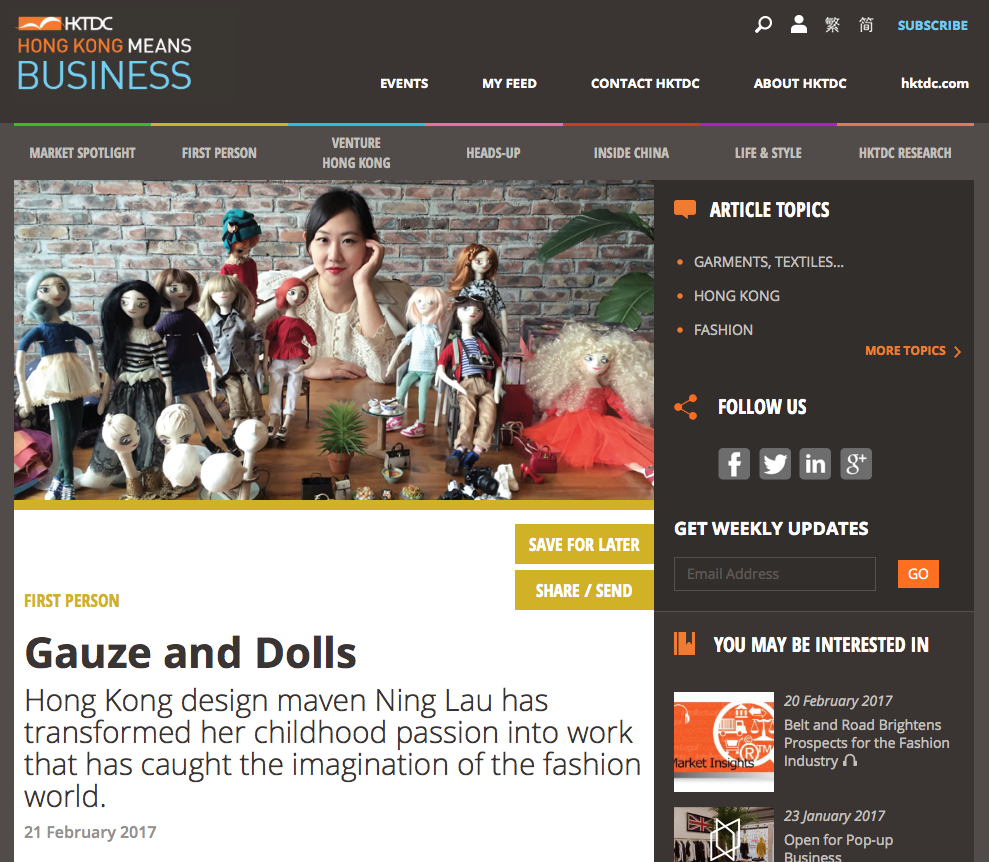
Task: Switch to Traditional Chinese language icon
Action: (x=833, y=25)
